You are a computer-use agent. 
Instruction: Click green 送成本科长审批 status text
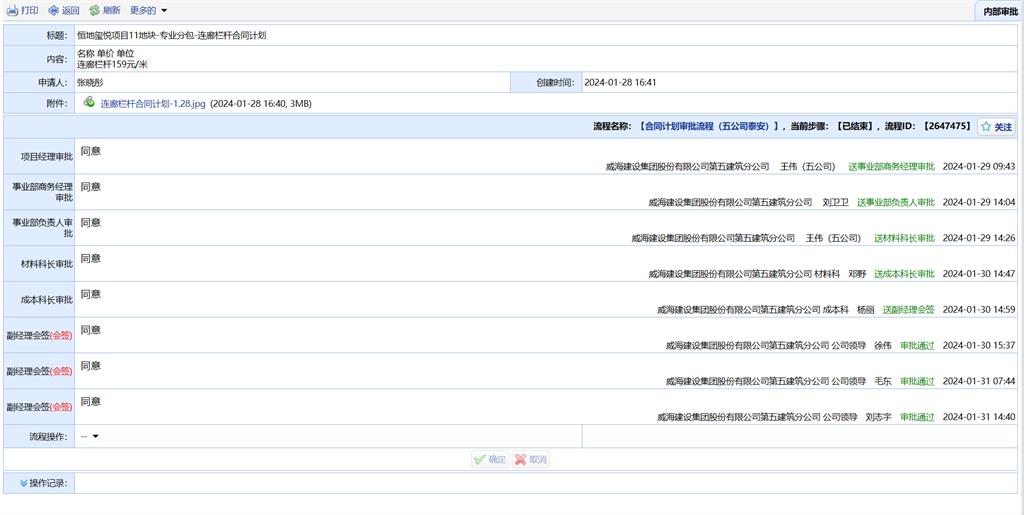(x=904, y=274)
